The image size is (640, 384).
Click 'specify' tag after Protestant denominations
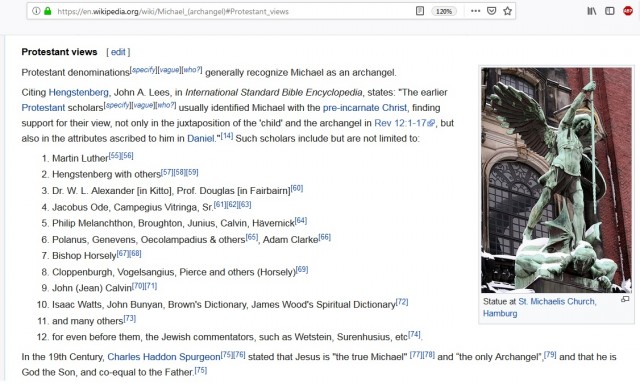[143, 70]
